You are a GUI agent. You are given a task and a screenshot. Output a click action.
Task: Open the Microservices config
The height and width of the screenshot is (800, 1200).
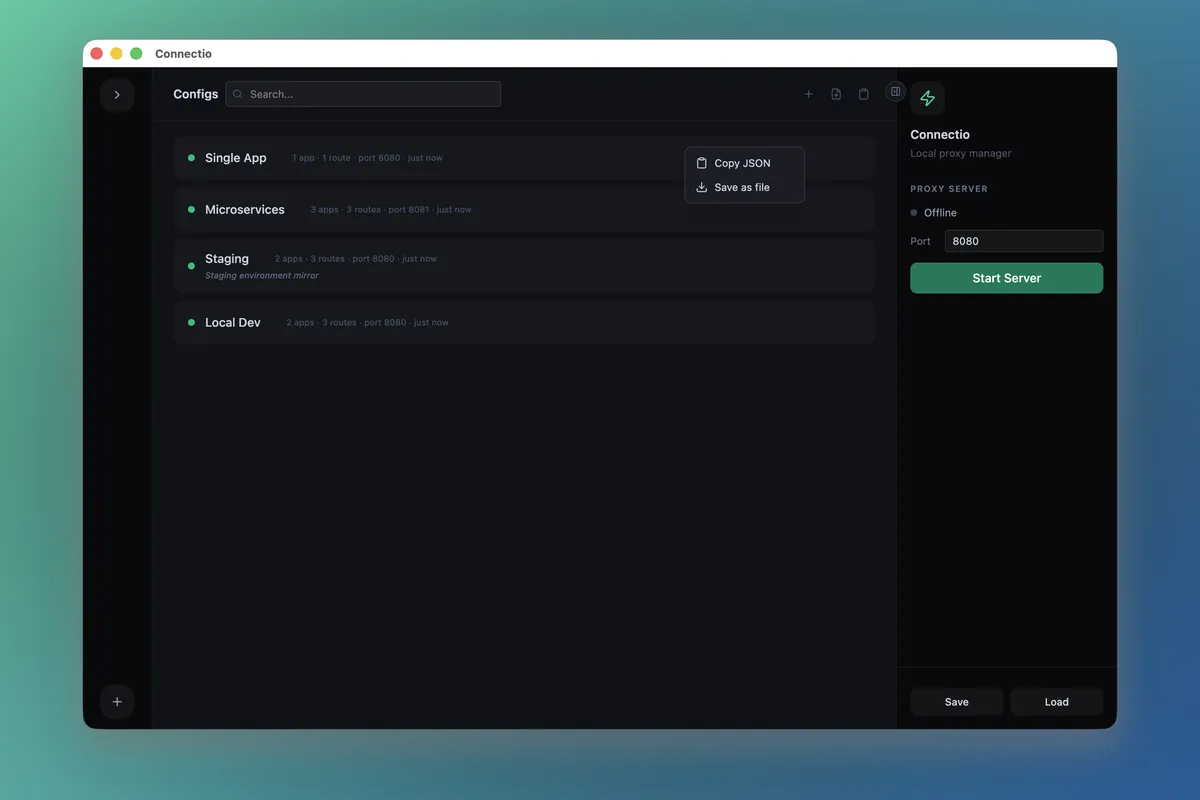[x=524, y=210]
